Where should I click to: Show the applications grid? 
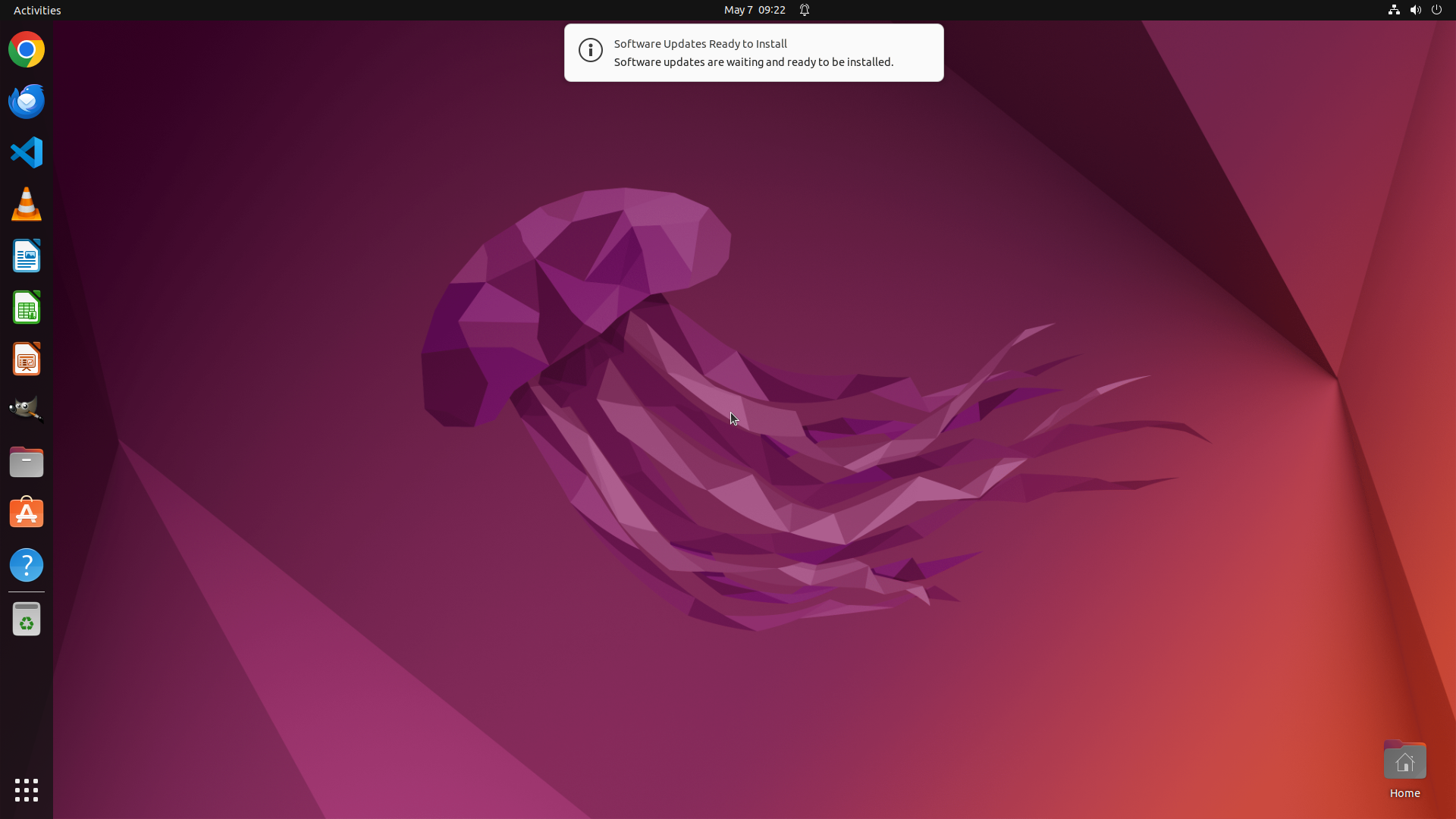click(x=27, y=789)
